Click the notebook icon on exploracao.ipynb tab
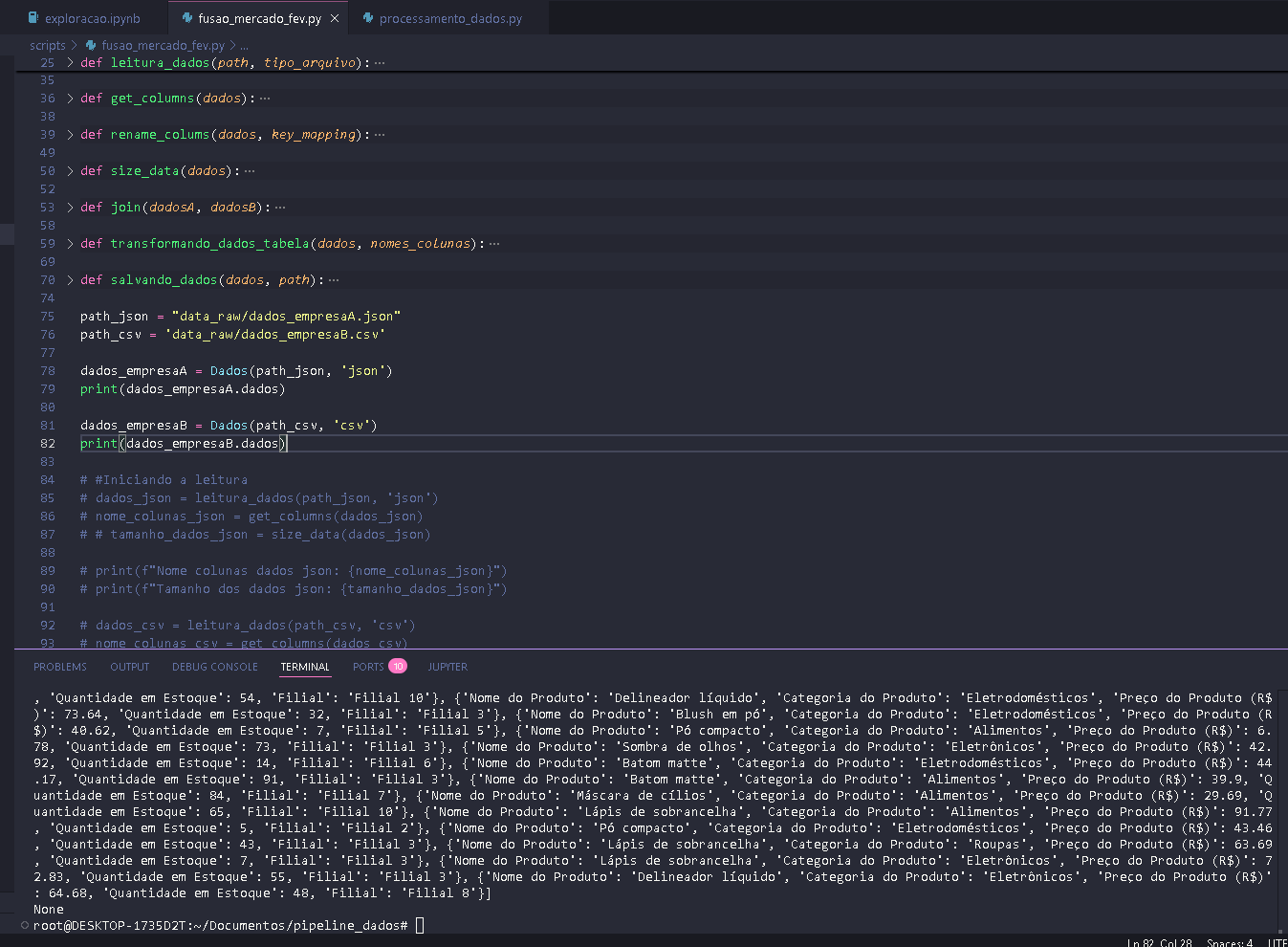This screenshot has width=1288, height=947. pyautogui.click(x=33, y=18)
